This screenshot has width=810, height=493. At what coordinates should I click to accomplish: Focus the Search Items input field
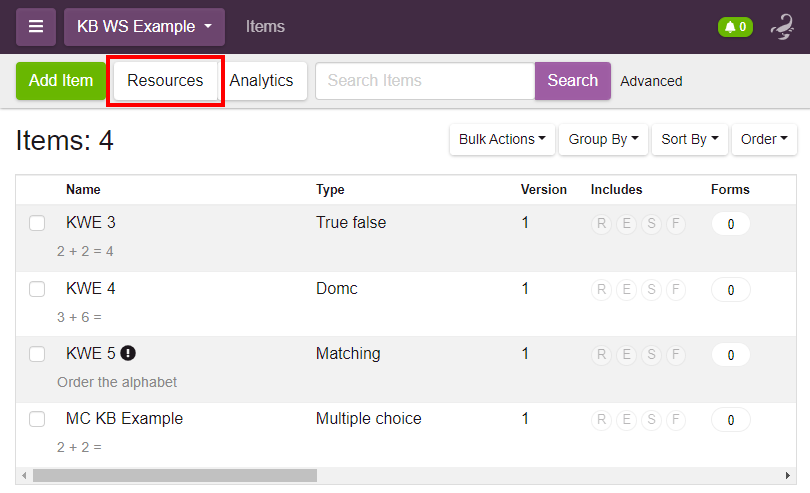(425, 81)
